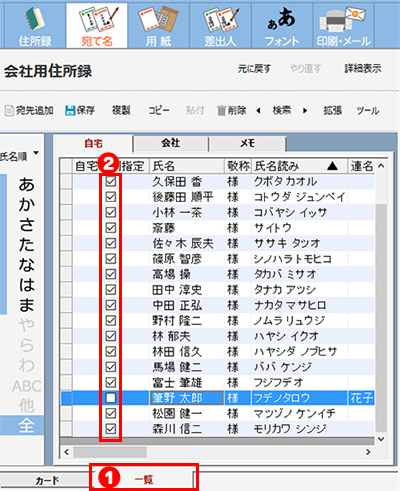400x491 pixels.
Task: Uncheck print checkbox for 久保田 香
Action: point(111,181)
